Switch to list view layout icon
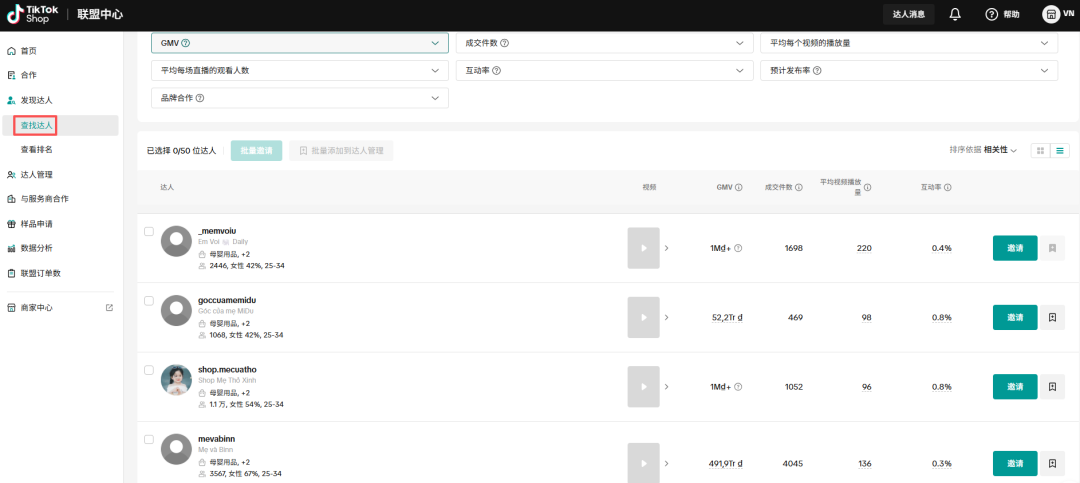Screen dimensions: 1080x483 [x=1060, y=150]
